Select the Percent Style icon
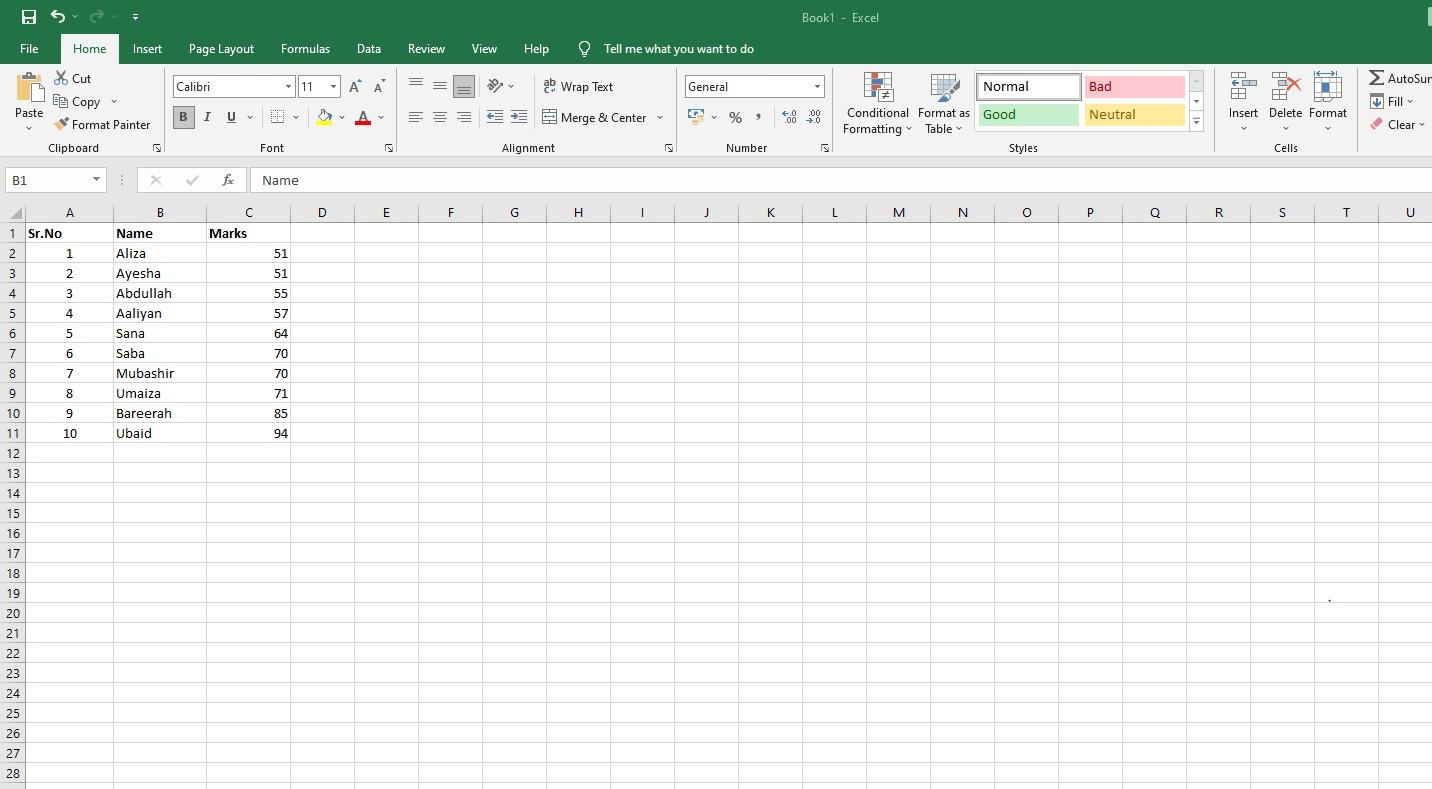This screenshot has width=1432, height=789. 736,117
